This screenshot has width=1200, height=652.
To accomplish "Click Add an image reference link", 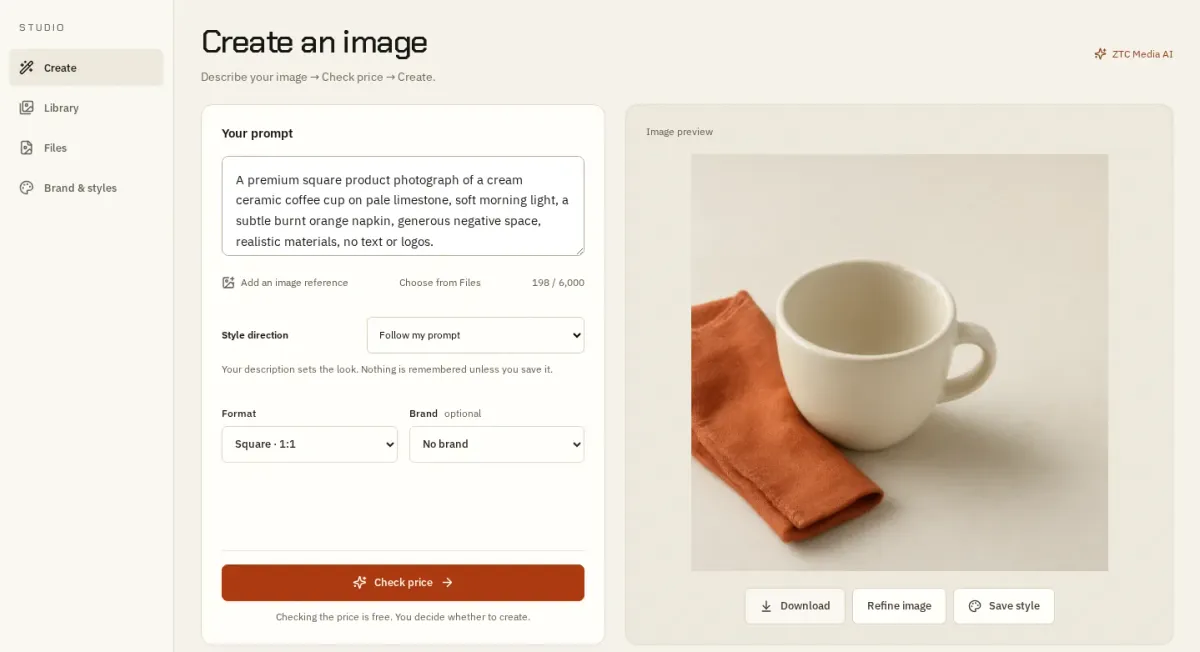I will pos(294,283).
